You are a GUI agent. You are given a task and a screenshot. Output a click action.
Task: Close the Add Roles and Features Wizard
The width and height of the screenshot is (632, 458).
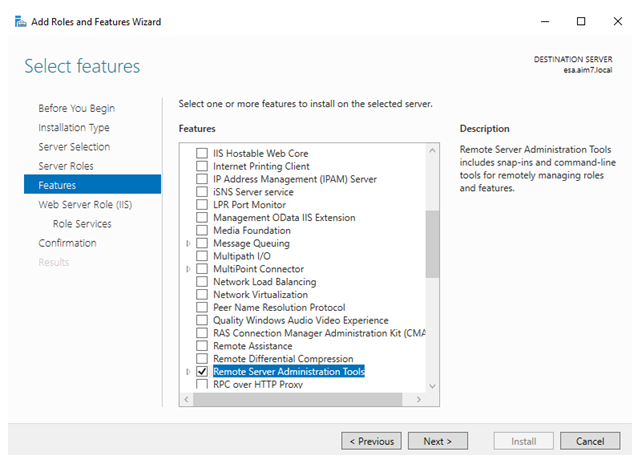[617, 21]
